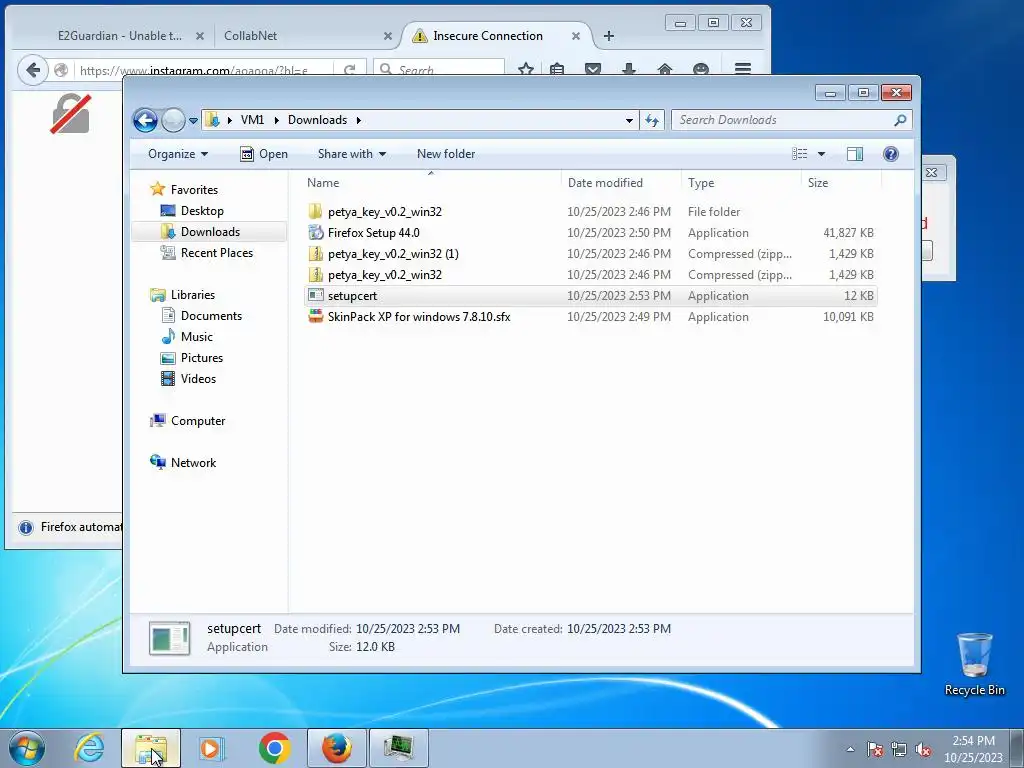Launch Google Chrome from the taskbar

pos(274,748)
